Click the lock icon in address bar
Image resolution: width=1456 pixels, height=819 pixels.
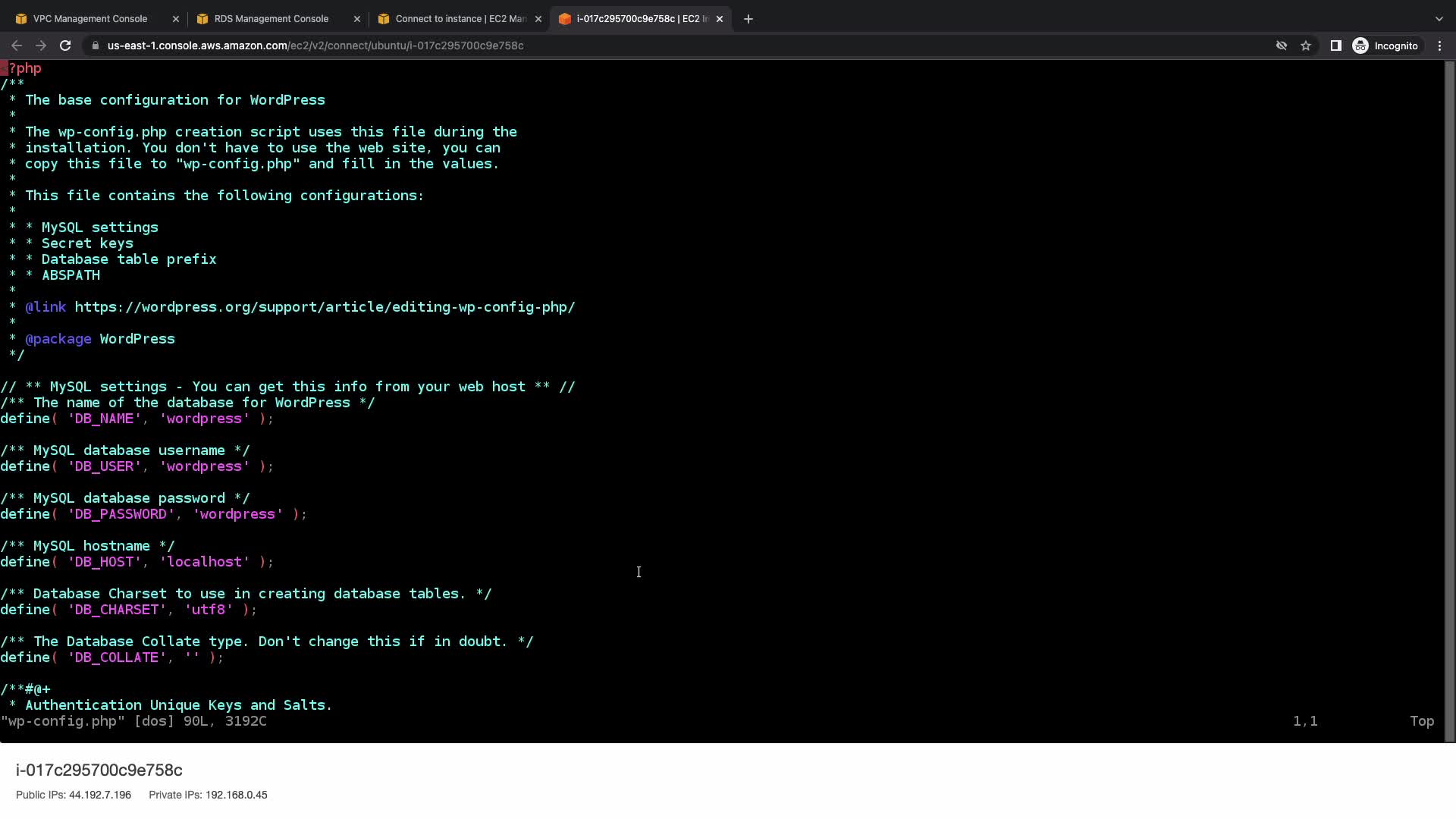point(95,45)
